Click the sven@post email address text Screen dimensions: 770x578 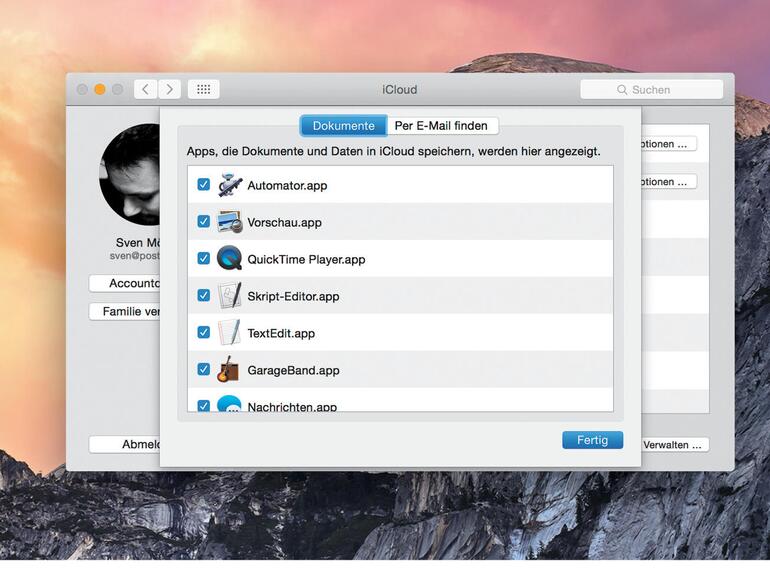[x=135, y=256]
